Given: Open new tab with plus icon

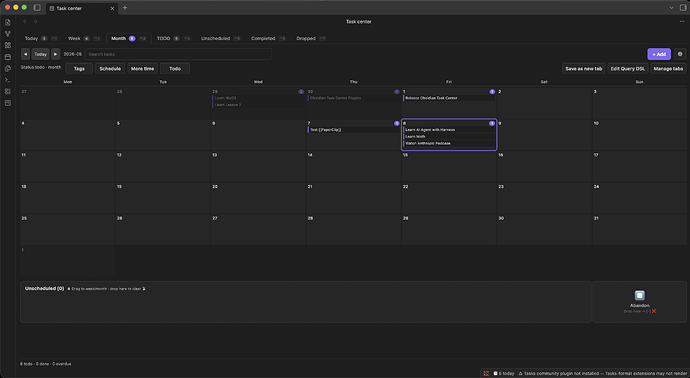Looking at the screenshot, I should point(125,7).
